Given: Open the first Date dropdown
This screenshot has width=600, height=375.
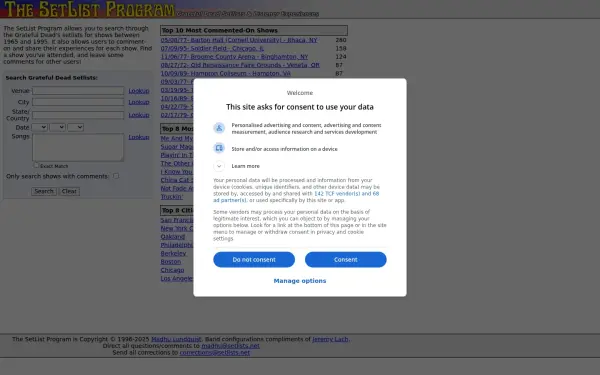Looking at the screenshot, I should [x=39, y=127].
